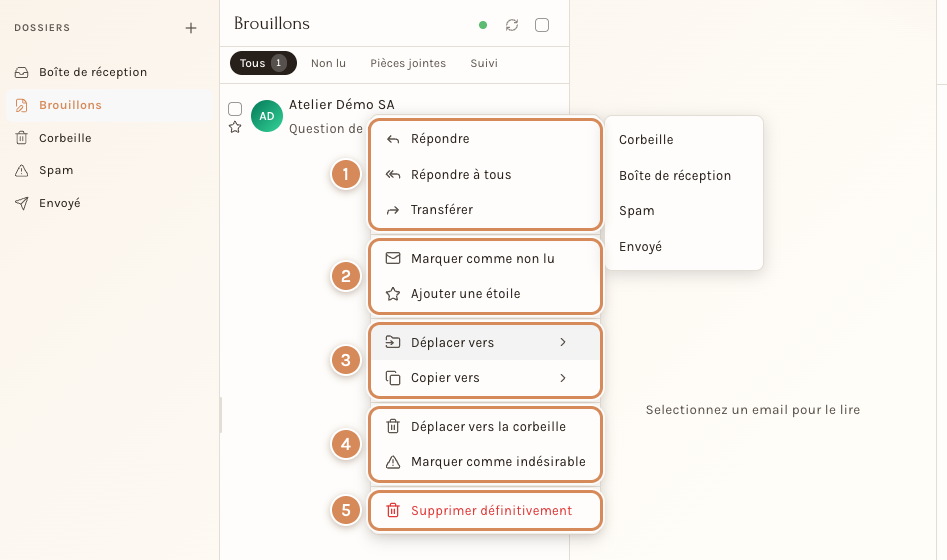The width and height of the screenshot is (947, 560).
Task: Click the reply-all double arrow icon
Action: pyautogui.click(x=393, y=175)
